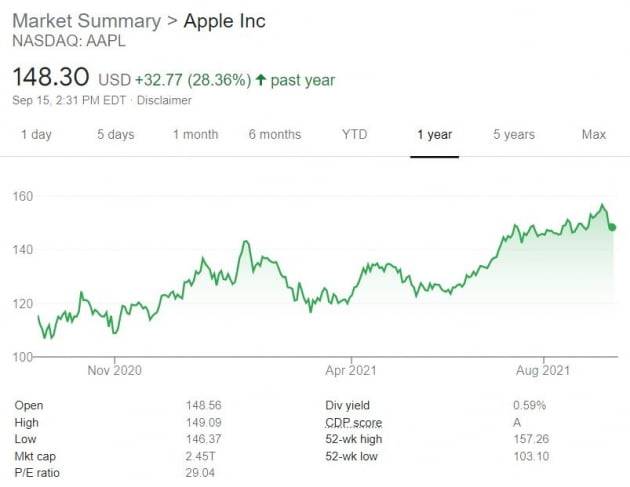The image size is (630, 487).
Task: Show the 1 month chart
Action: [195, 135]
